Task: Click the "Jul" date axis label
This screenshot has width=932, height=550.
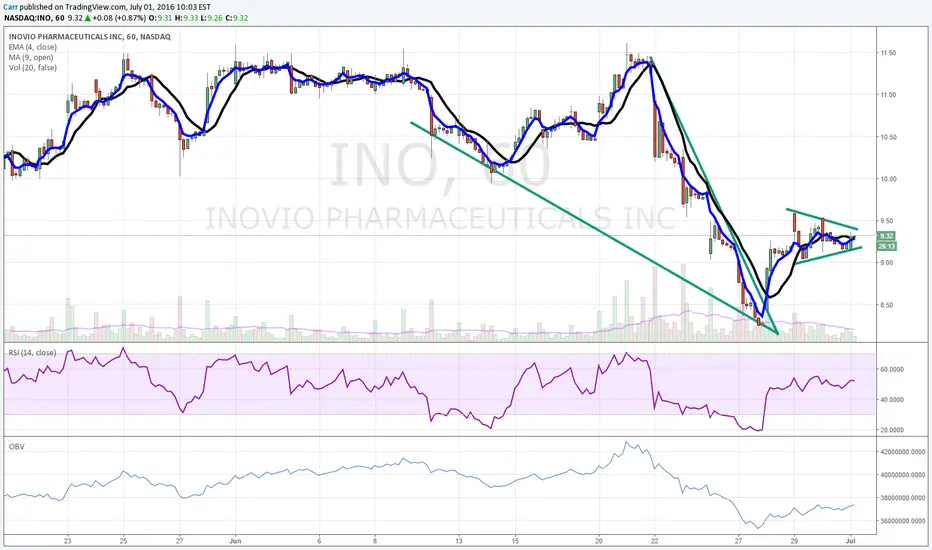Action: coord(850,541)
